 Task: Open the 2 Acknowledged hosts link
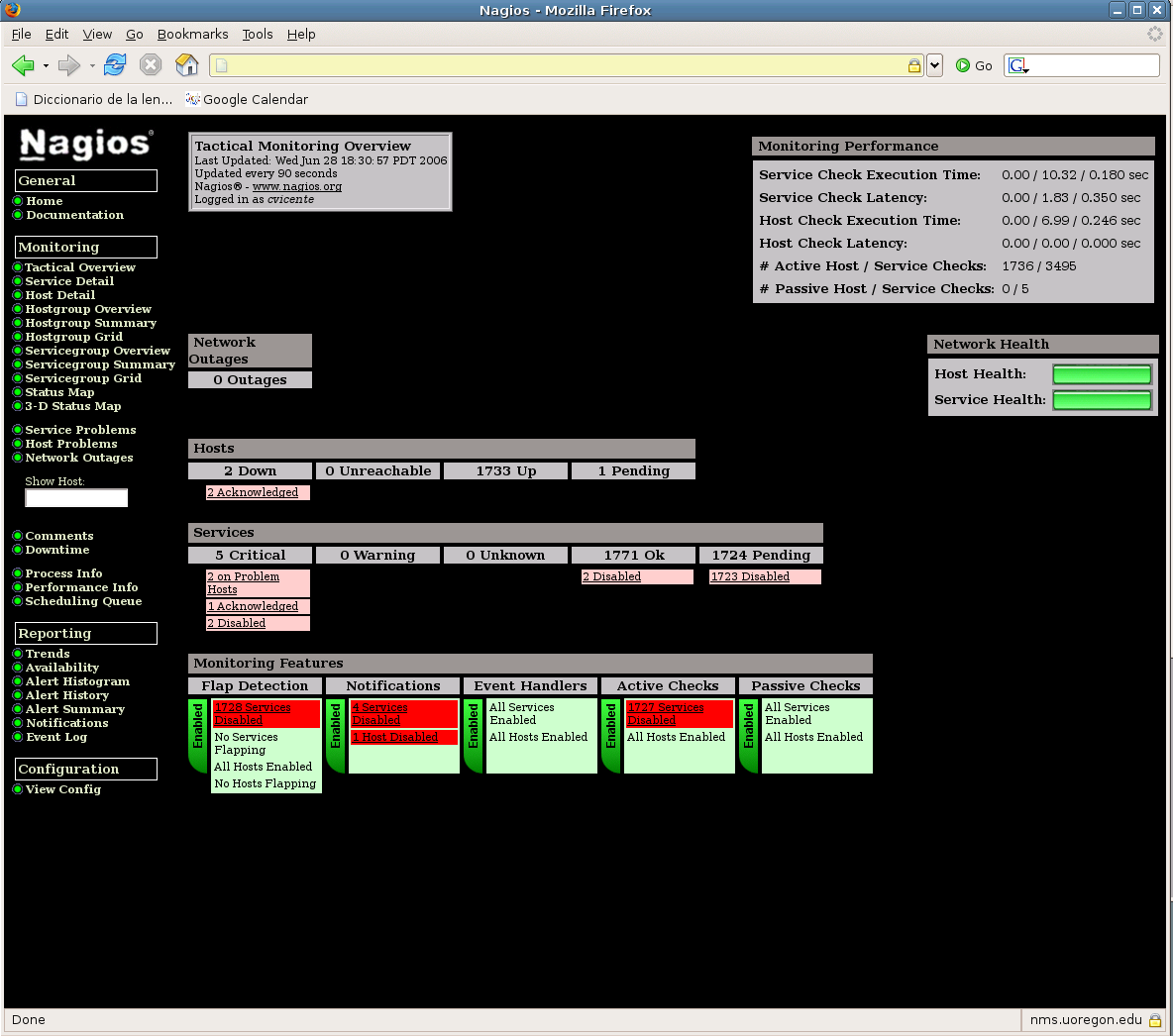(x=253, y=492)
